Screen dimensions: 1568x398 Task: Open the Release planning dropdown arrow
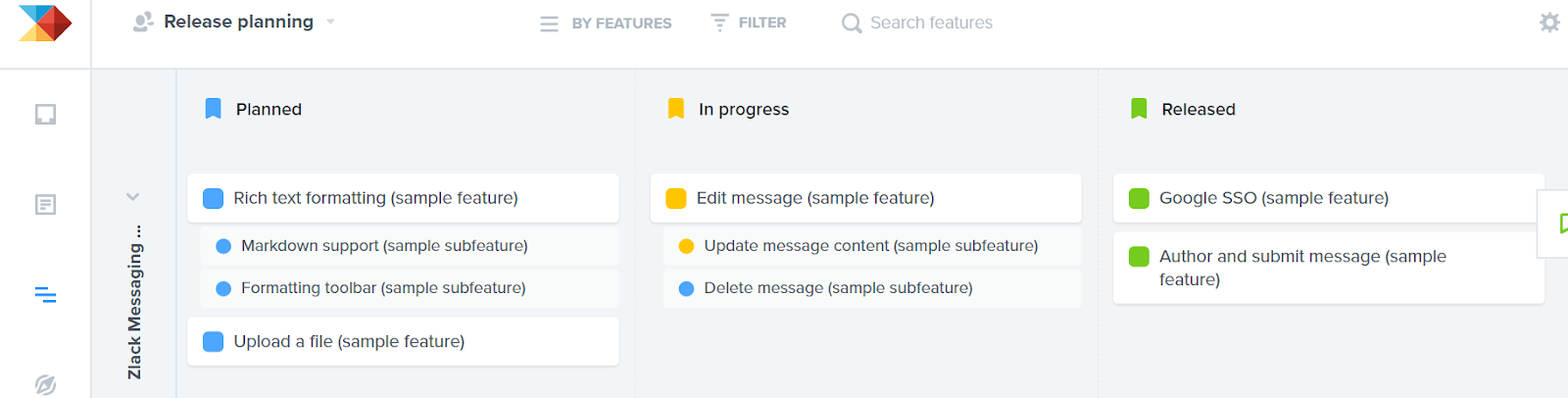click(330, 22)
